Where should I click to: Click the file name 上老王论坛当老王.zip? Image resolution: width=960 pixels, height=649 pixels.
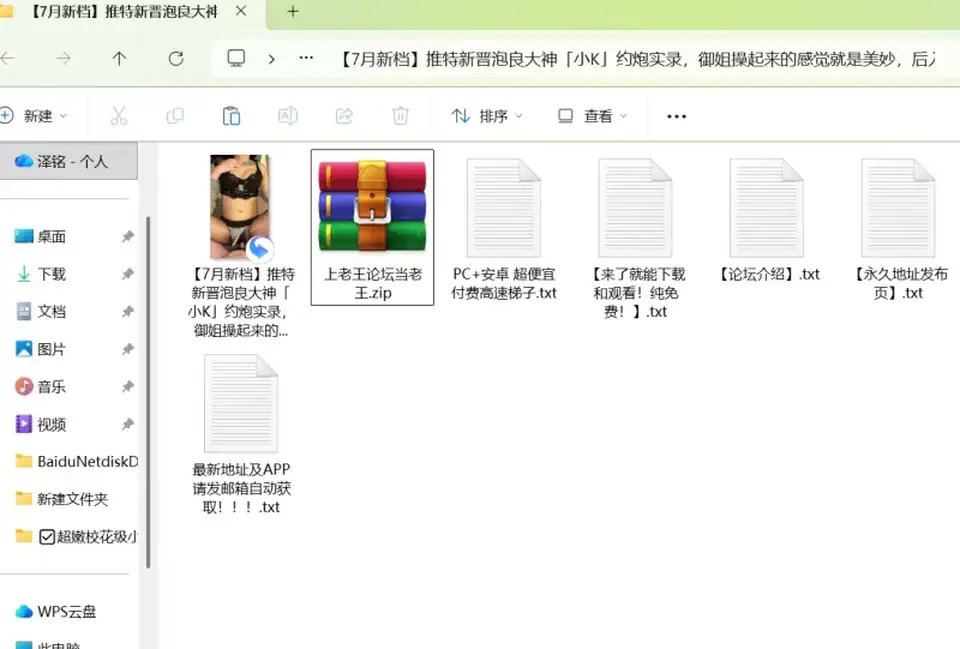click(372, 283)
